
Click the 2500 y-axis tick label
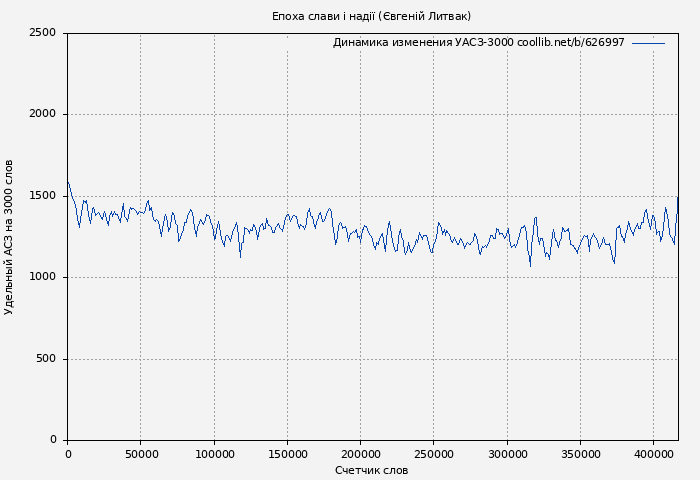point(42,33)
